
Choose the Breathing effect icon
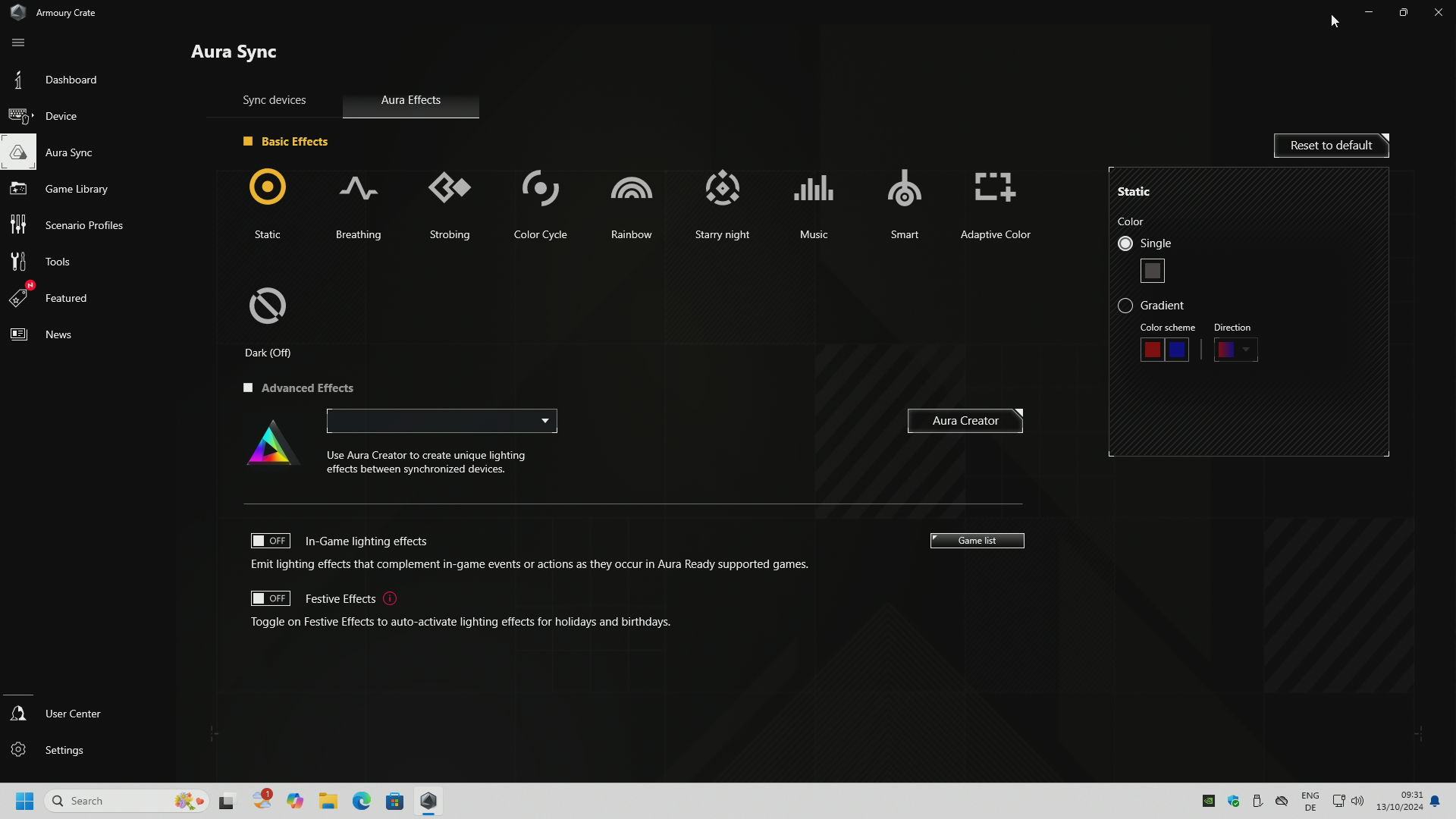click(x=358, y=187)
